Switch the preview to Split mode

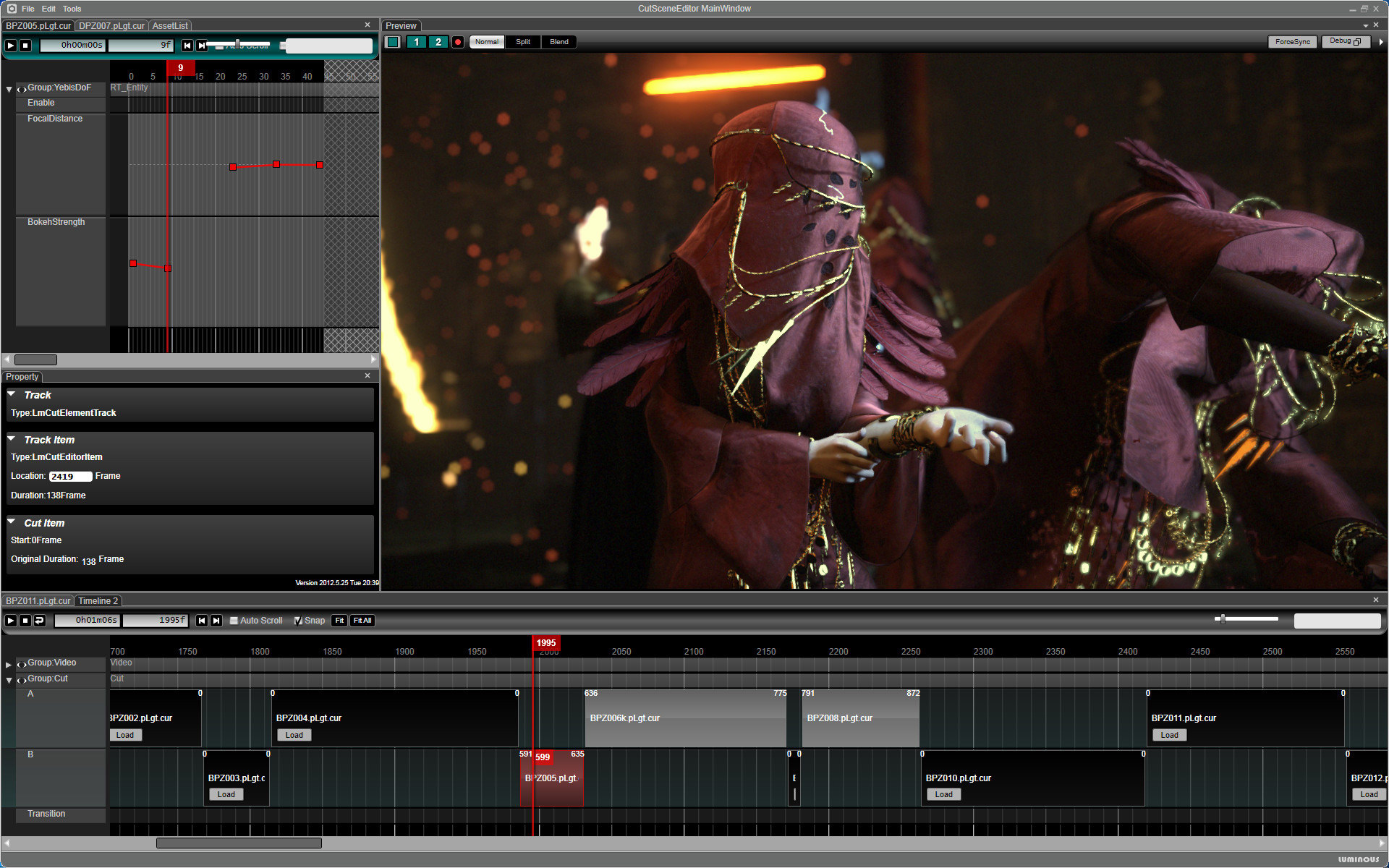pyautogui.click(x=522, y=42)
